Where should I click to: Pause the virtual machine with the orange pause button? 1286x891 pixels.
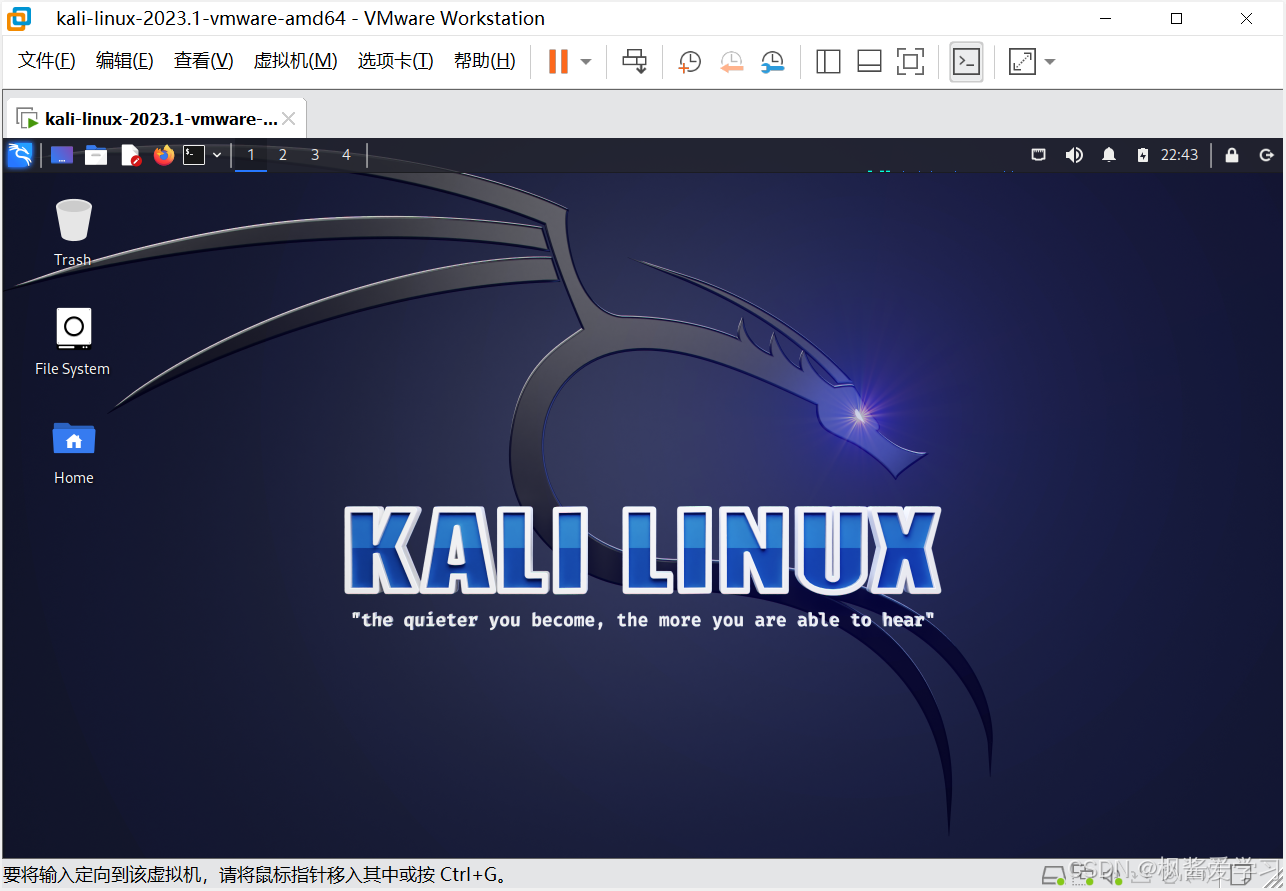coord(558,62)
